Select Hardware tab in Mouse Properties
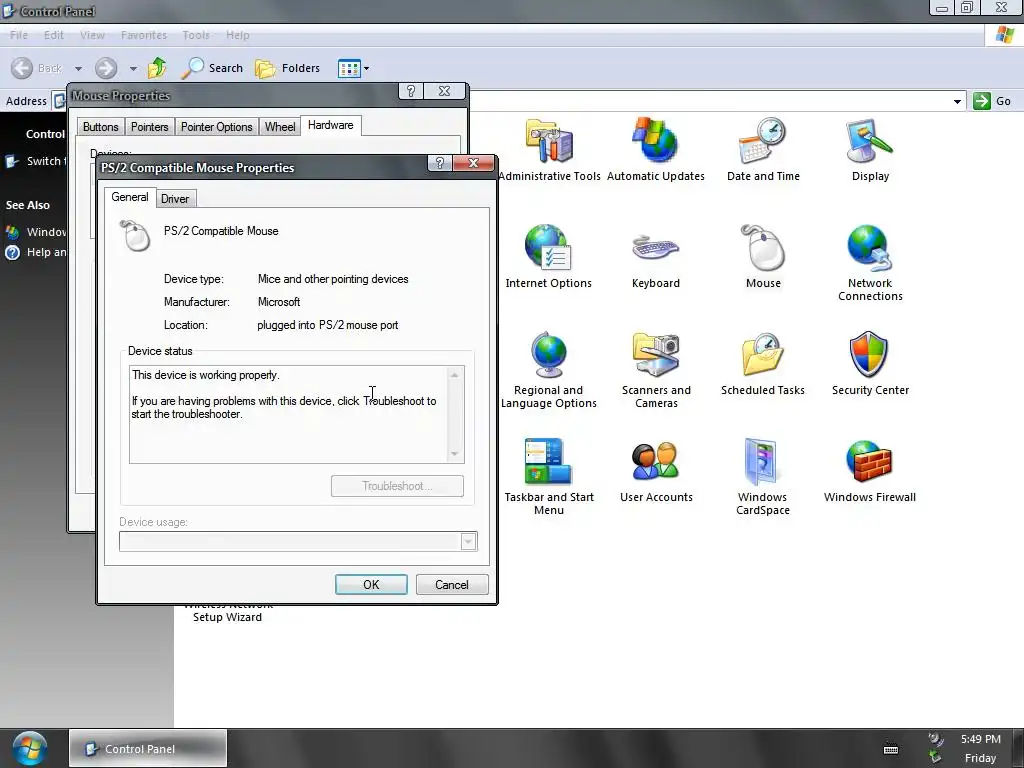The height and width of the screenshot is (768, 1024). click(x=330, y=125)
